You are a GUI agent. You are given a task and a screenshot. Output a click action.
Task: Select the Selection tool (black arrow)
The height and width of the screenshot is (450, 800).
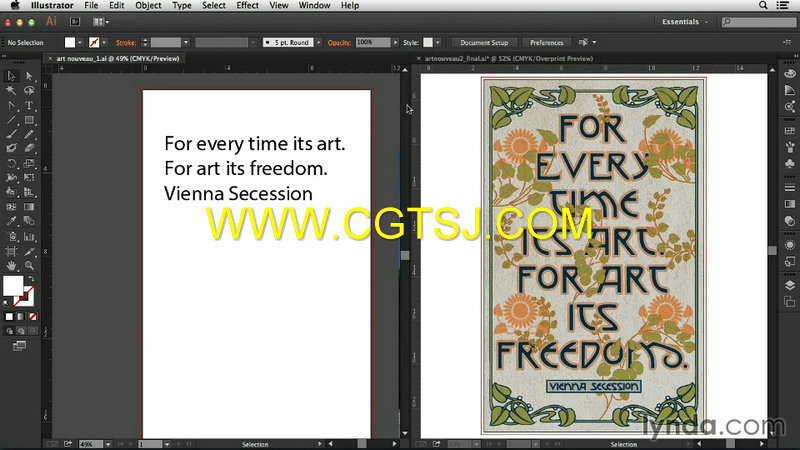point(11,76)
